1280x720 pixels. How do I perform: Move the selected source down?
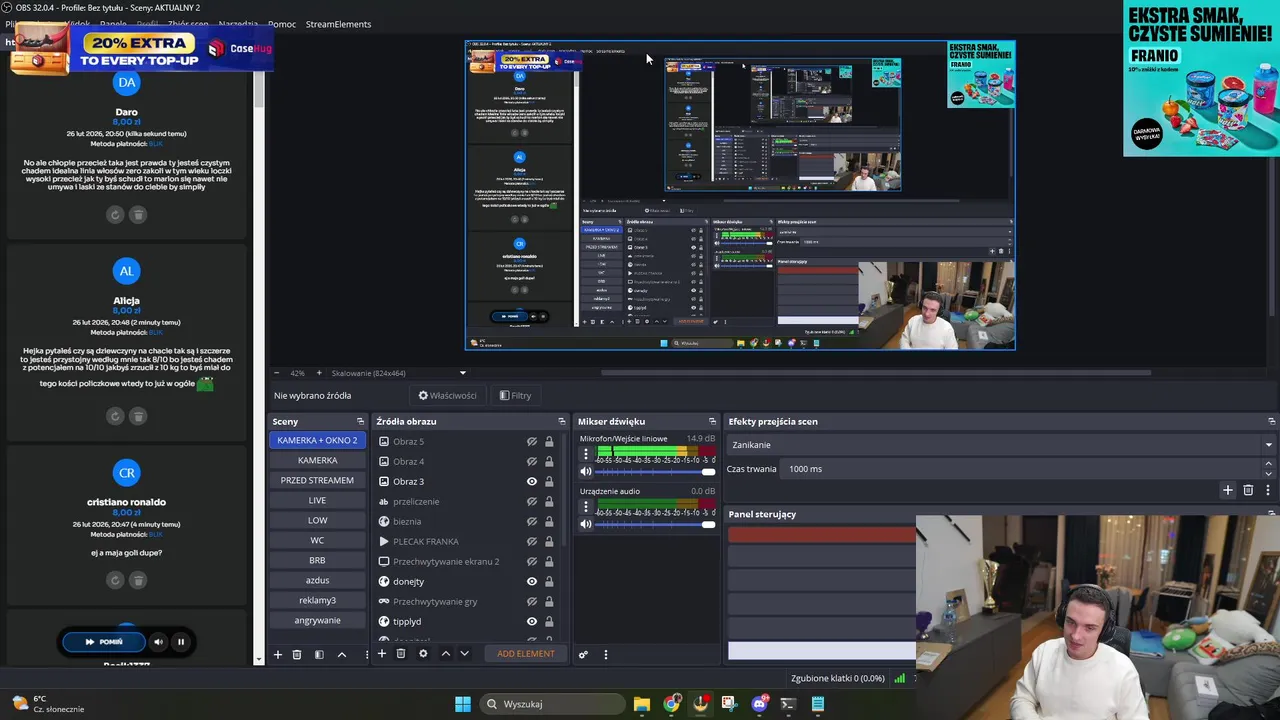pyautogui.click(x=464, y=654)
